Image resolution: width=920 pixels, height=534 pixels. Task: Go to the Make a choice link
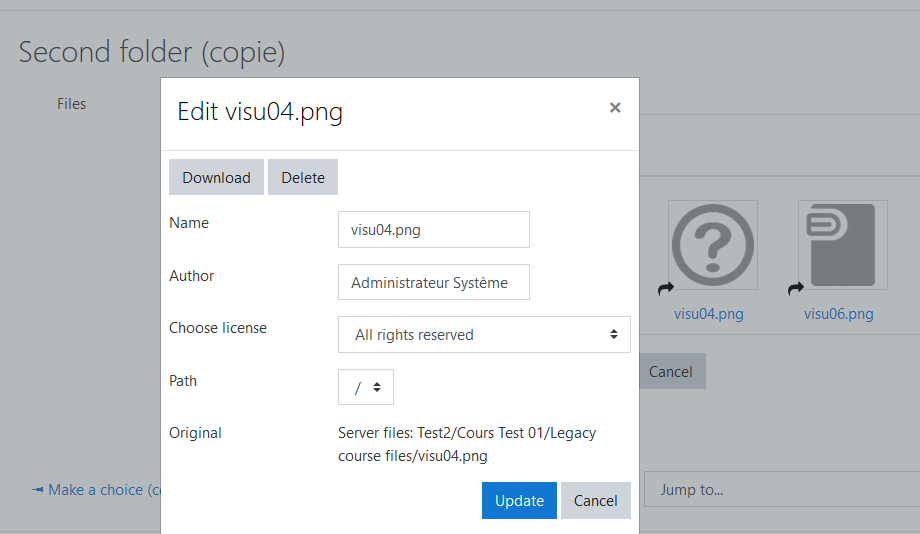104,490
